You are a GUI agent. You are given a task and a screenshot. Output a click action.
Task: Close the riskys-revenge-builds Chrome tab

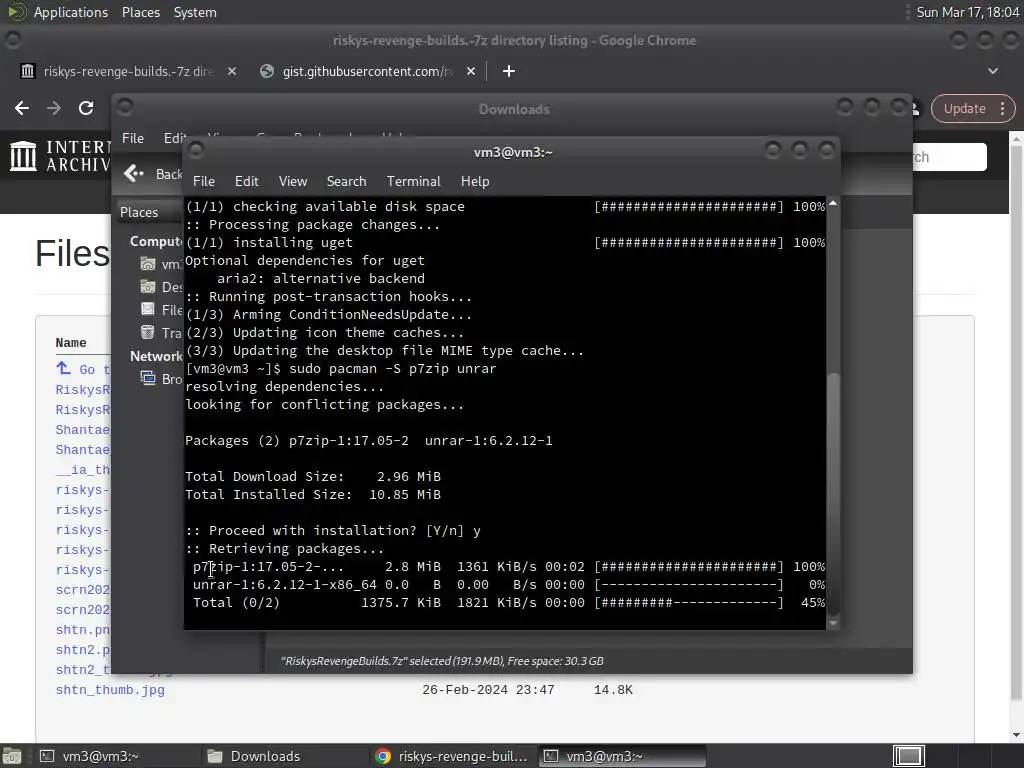(232, 71)
